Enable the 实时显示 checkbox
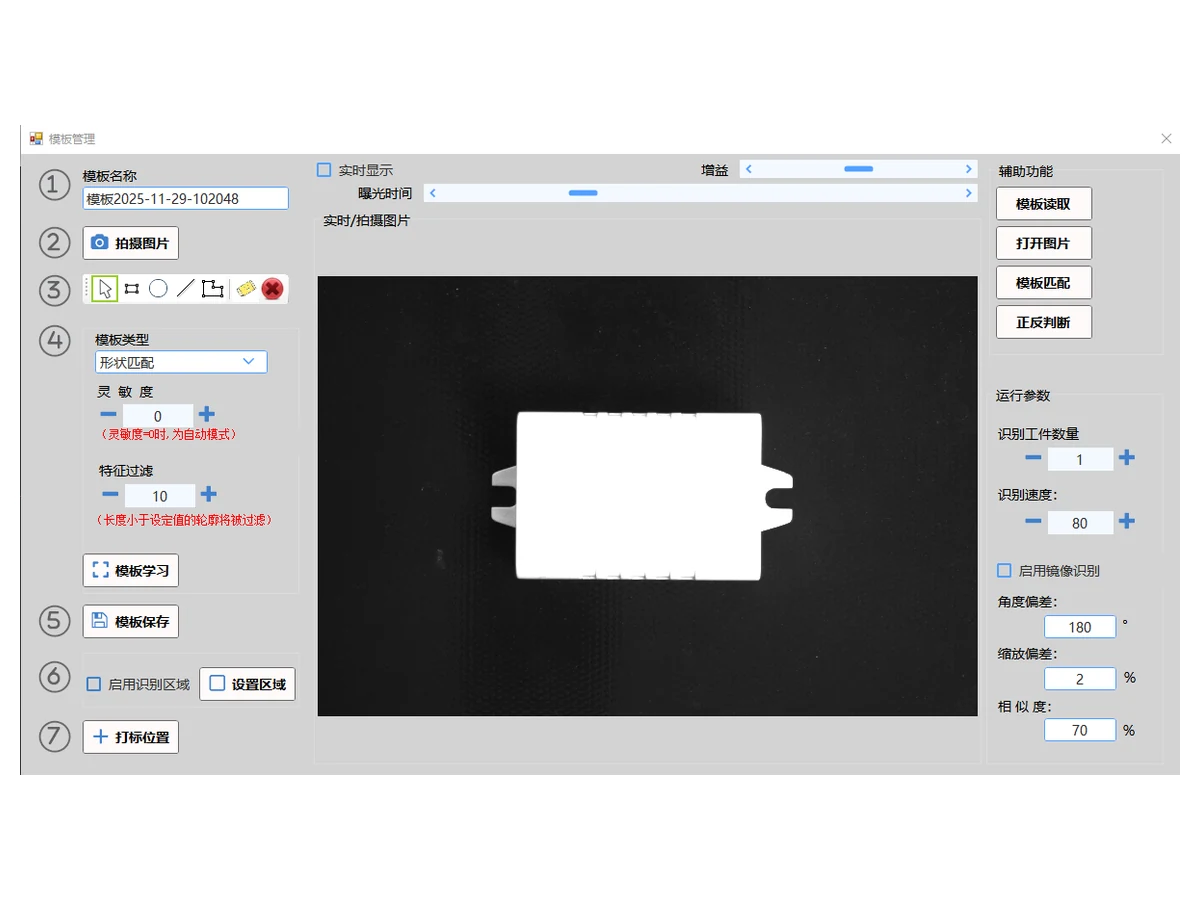Image resolution: width=1200 pixels, height=900 pixels. 324,170
